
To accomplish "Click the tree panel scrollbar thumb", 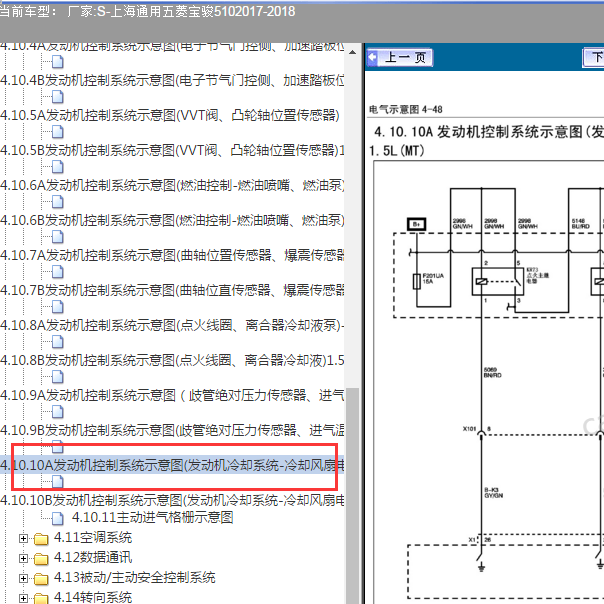I will point(352,495).
